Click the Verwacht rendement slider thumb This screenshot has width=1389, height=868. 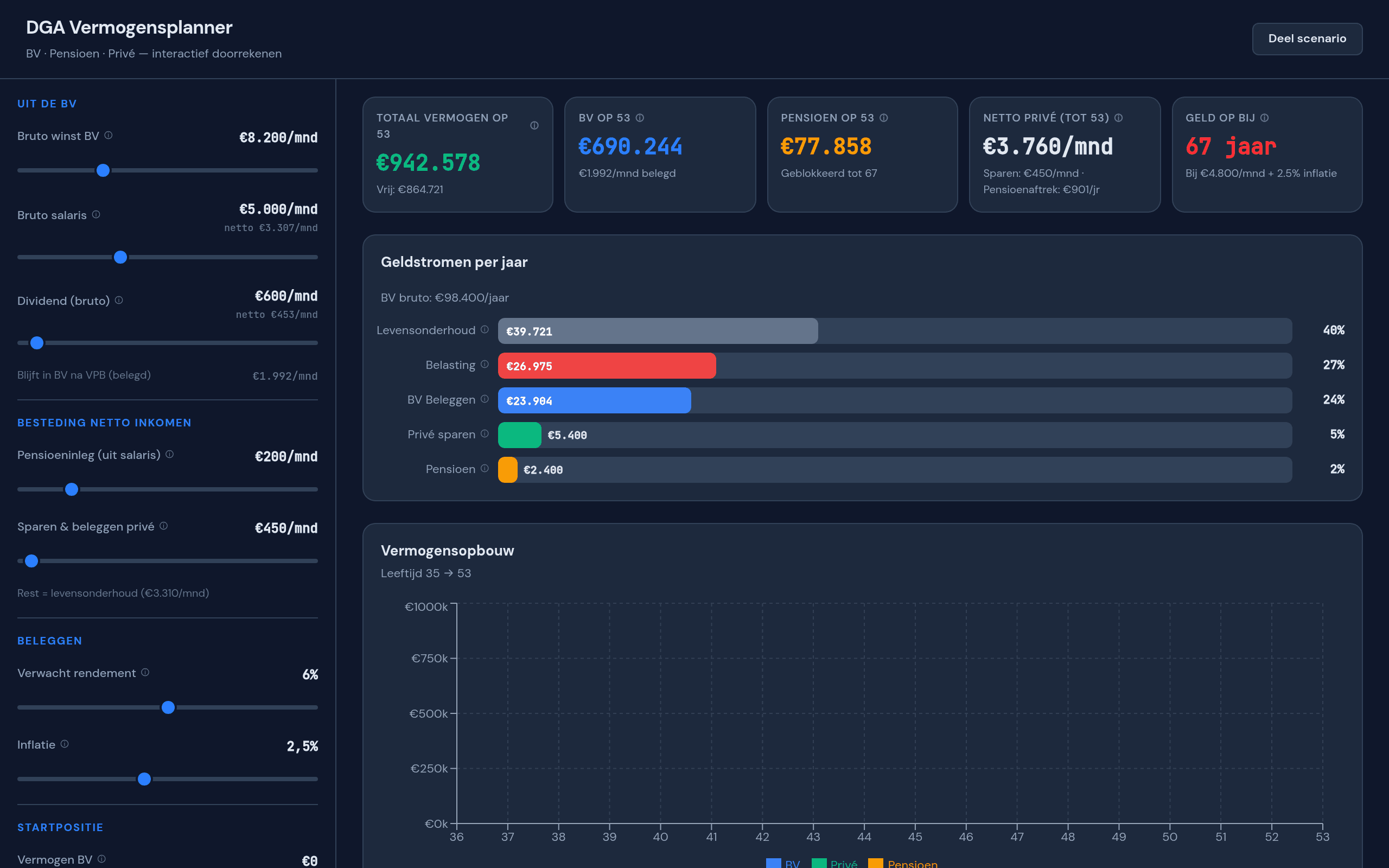(168, 707)
